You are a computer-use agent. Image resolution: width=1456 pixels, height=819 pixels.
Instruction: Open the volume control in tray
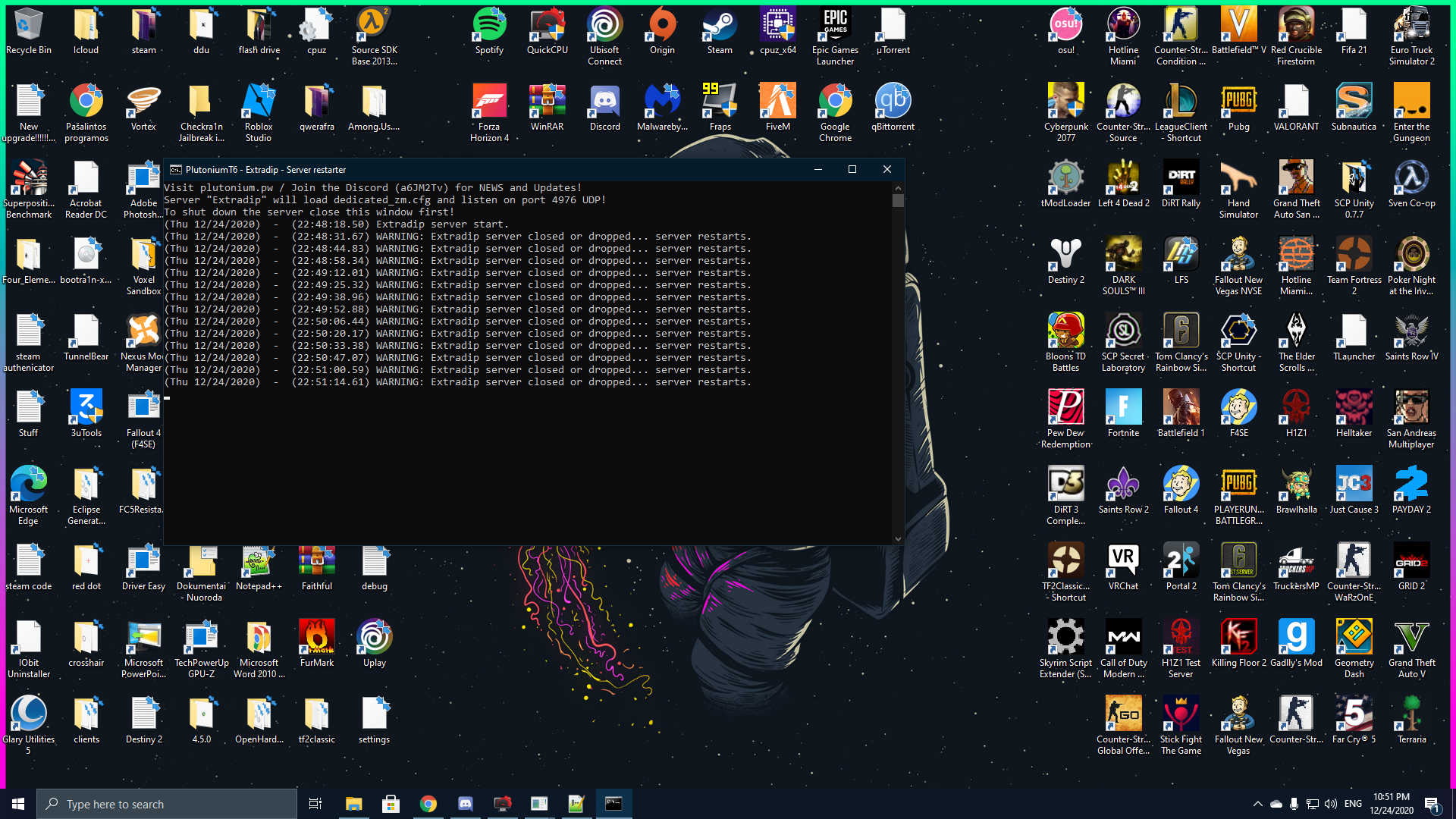click(x=1331, y=804)
